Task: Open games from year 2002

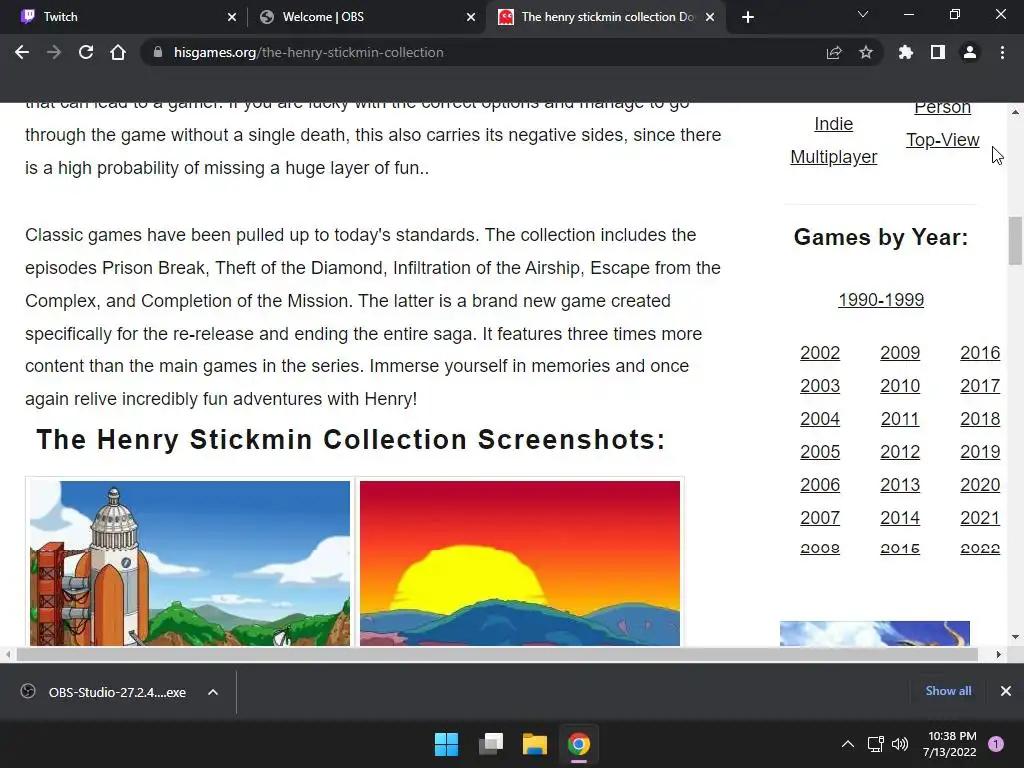Action: (x=820, y=353)
